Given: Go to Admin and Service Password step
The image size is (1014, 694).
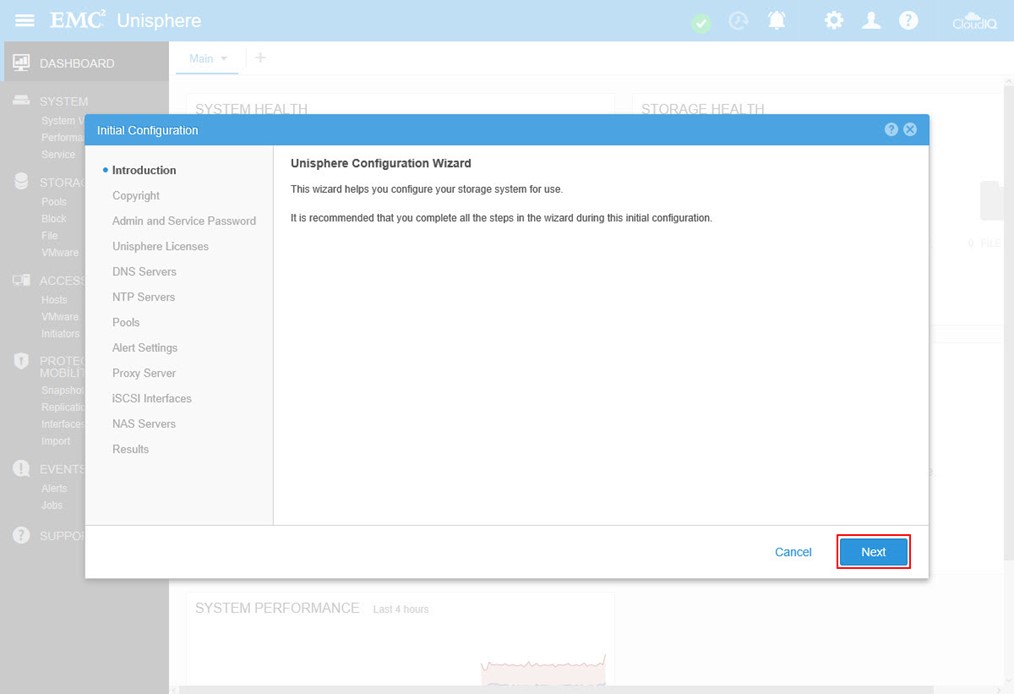Looking at the screenshot, I should [x=184, y=221].
